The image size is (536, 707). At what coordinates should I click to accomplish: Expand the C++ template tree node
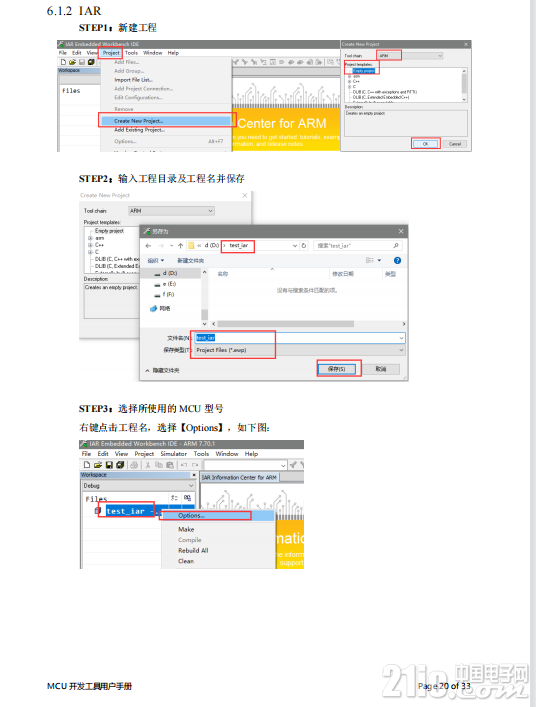click(90, 245)
